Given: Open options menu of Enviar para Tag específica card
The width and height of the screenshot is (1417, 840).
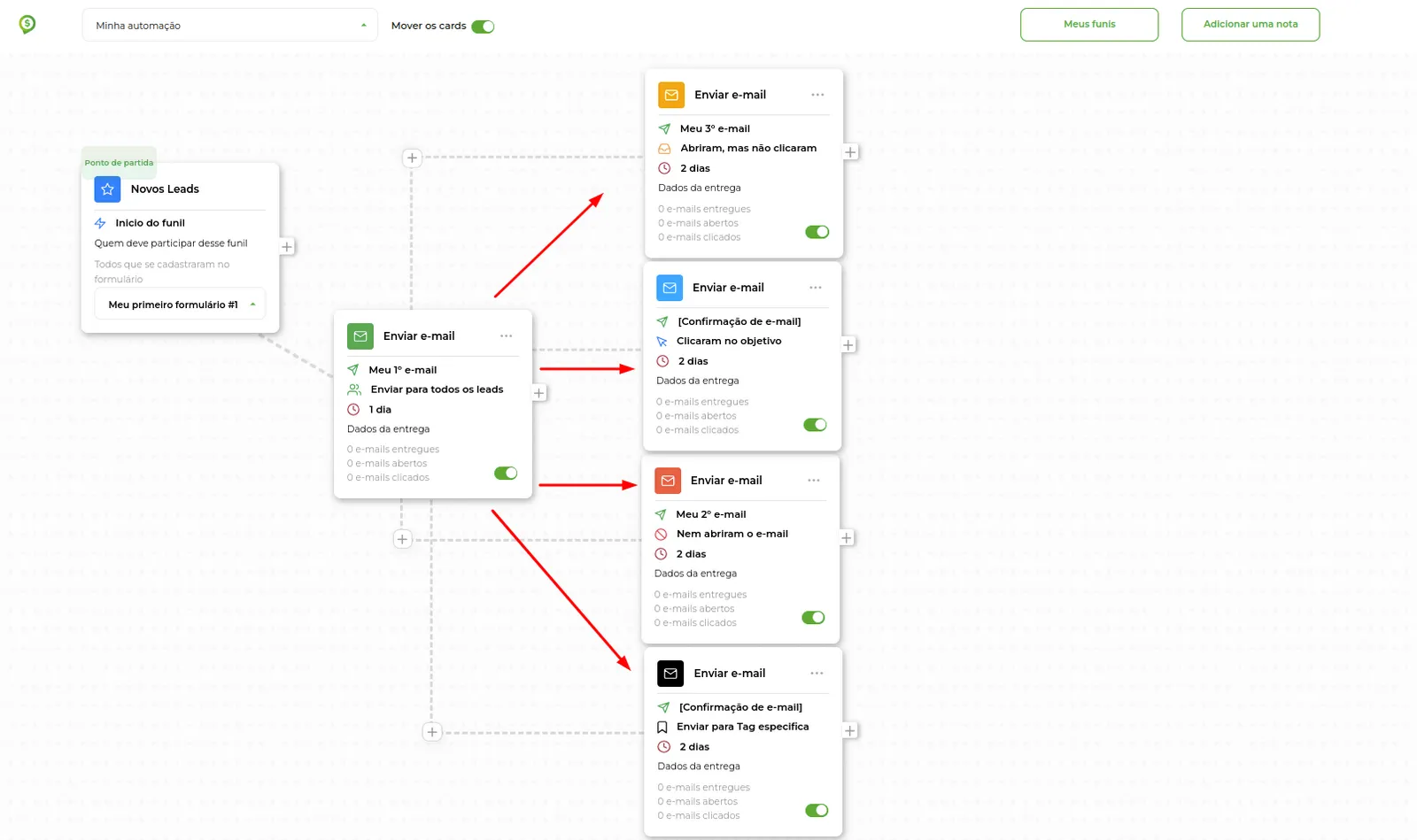Looking at the screenshot, I should point(817,674).
